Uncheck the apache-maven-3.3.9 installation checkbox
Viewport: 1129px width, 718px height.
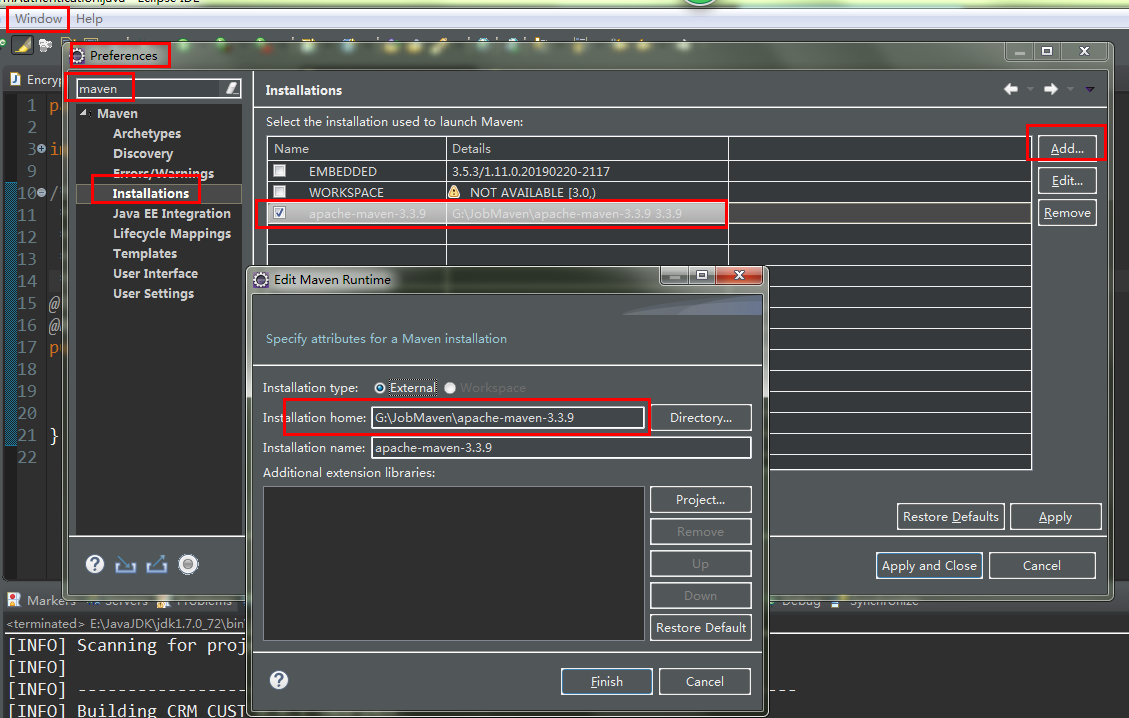point(279,212)
